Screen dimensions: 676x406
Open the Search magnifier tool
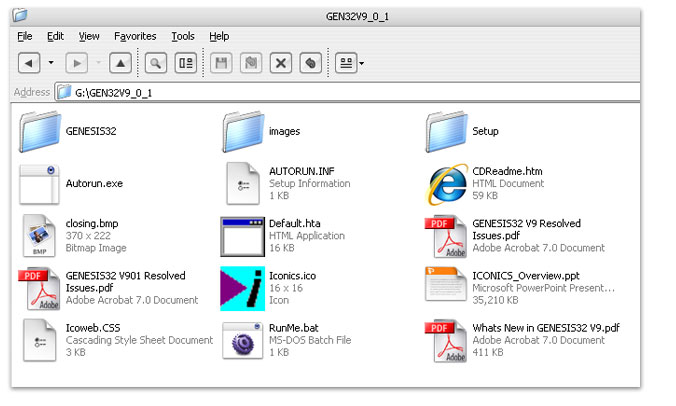tap(155, 63)
